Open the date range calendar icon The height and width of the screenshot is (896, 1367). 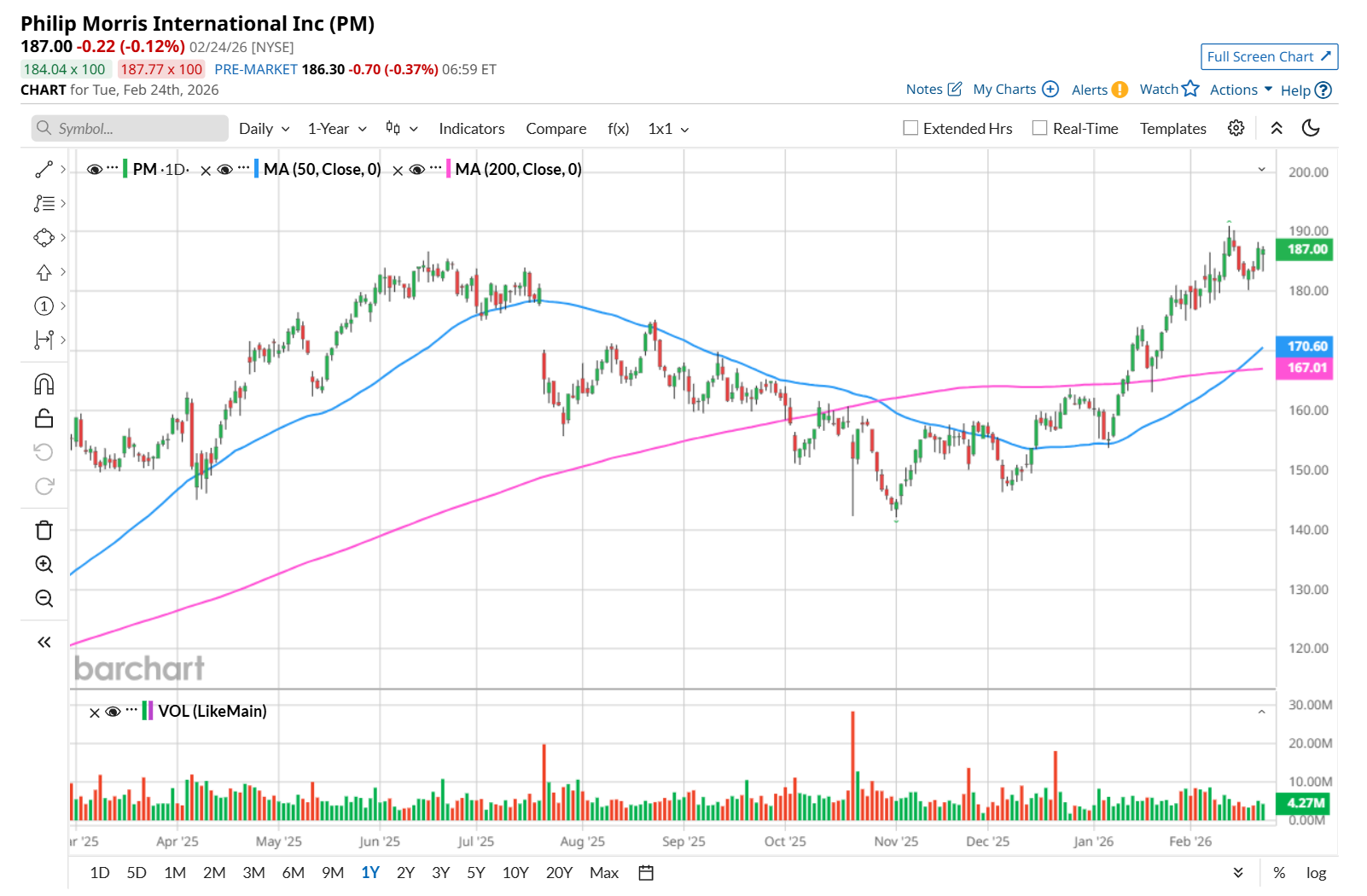point(646,873)
